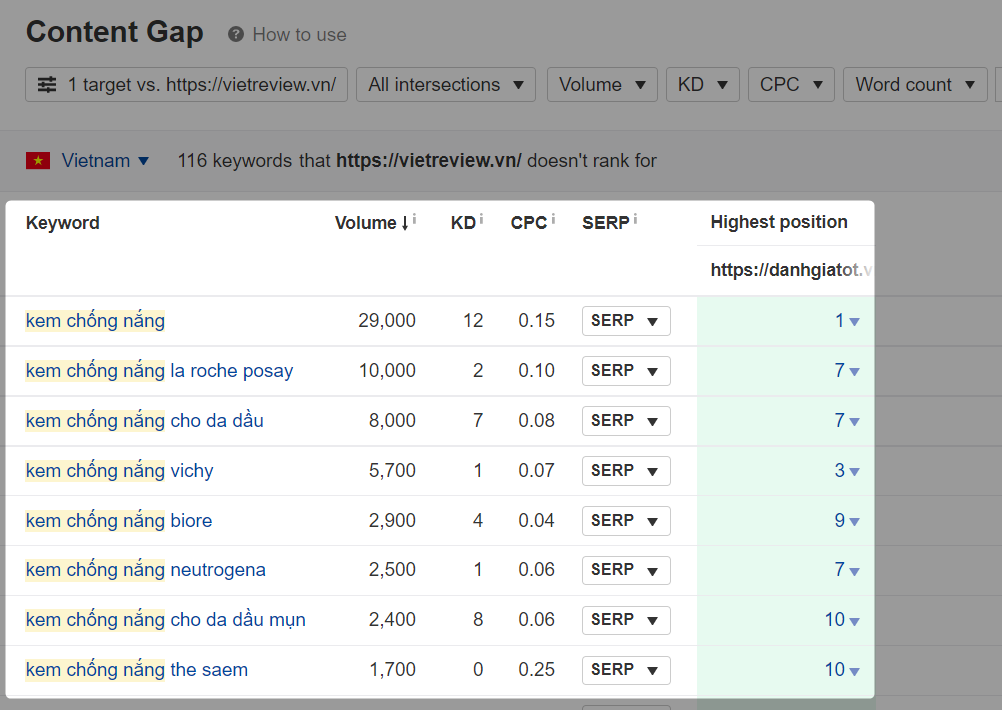Open the KD filter dropdown
Viewport: 1002px width, 710px height.
point(703,84)
